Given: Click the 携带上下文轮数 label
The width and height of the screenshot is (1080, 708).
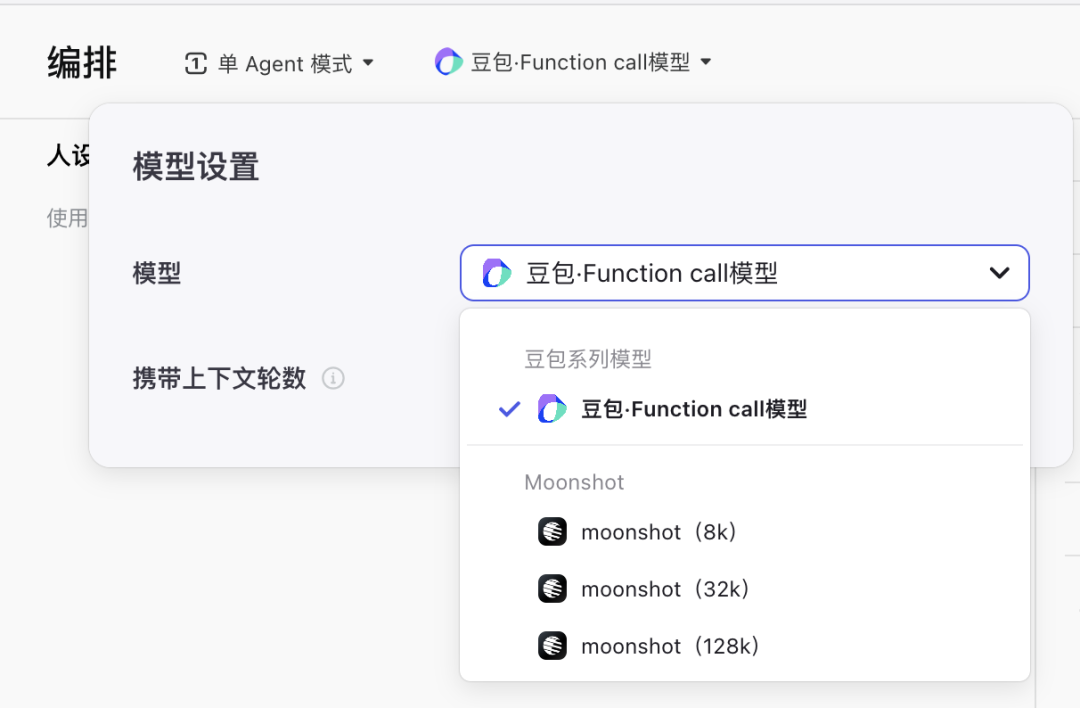Looking at the screenshot, I should 219,379.
